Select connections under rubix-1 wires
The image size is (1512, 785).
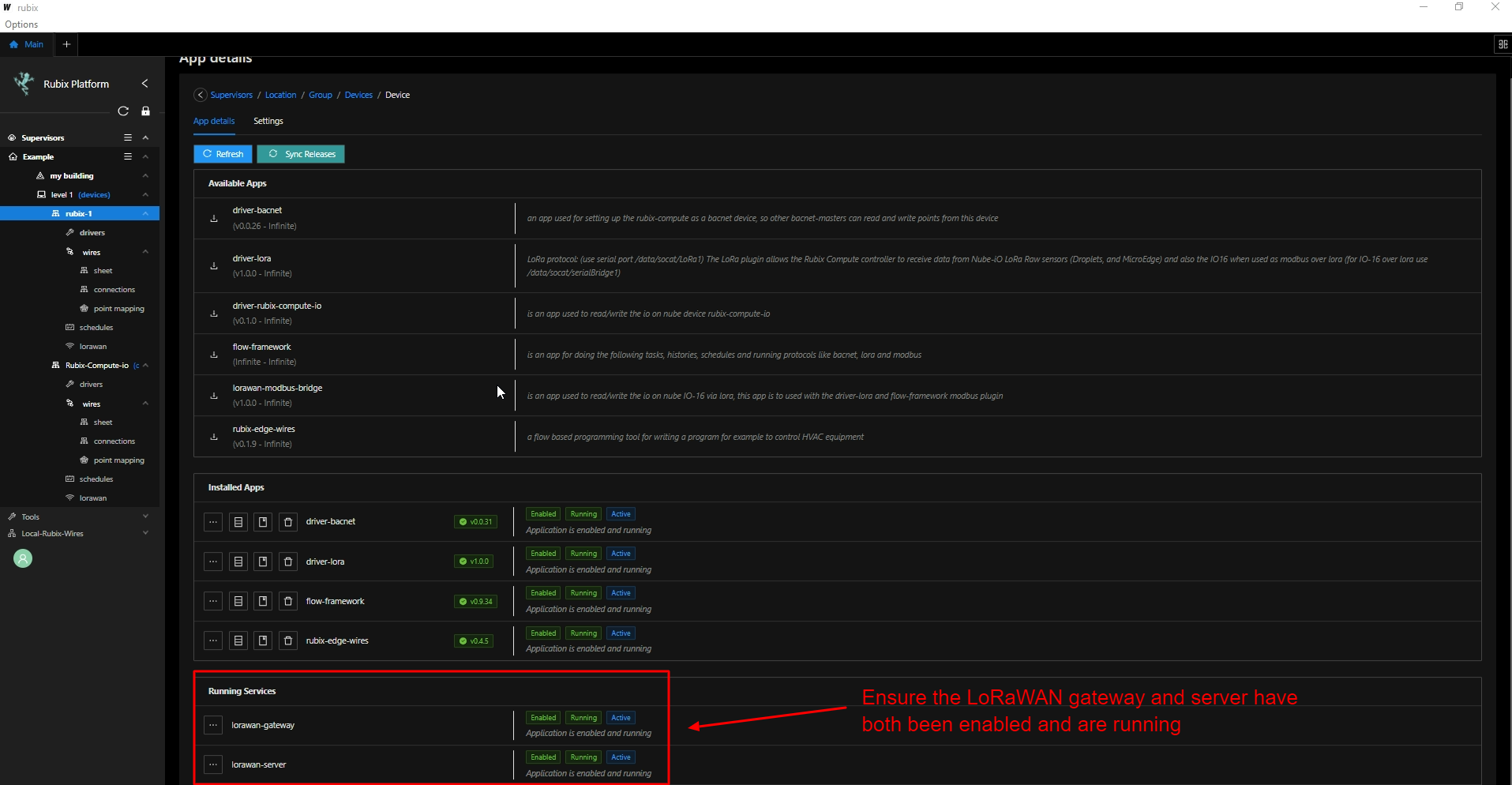[114, 290]
